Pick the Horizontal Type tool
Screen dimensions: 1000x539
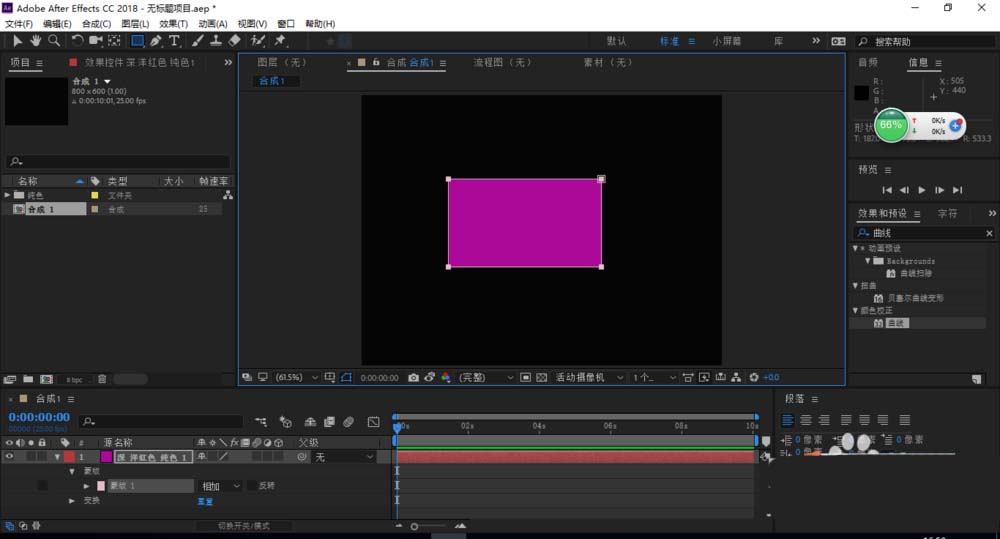pyautogui.click(x=174, y=41)
